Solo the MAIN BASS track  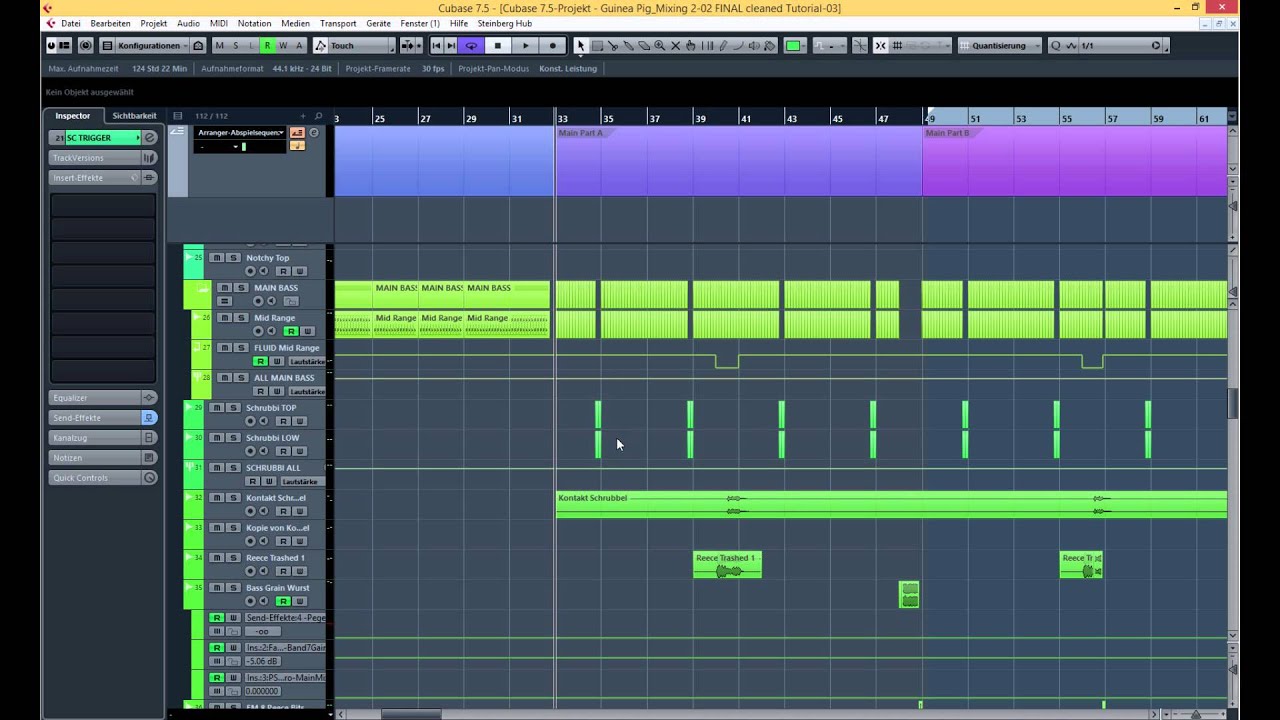pyautogui.click(x=240, y=288)
